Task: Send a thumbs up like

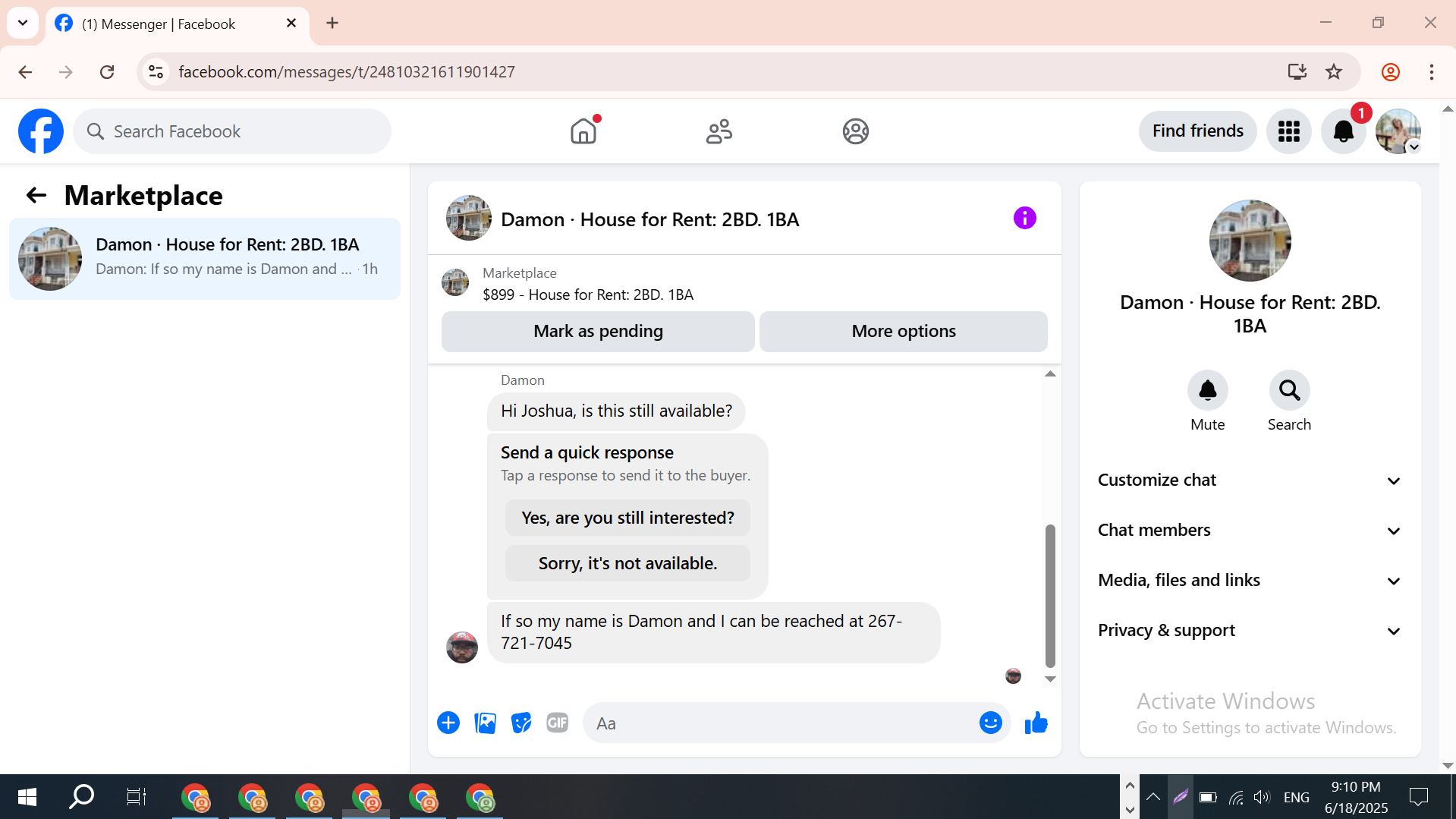Action: click(x=1036, y=723)
